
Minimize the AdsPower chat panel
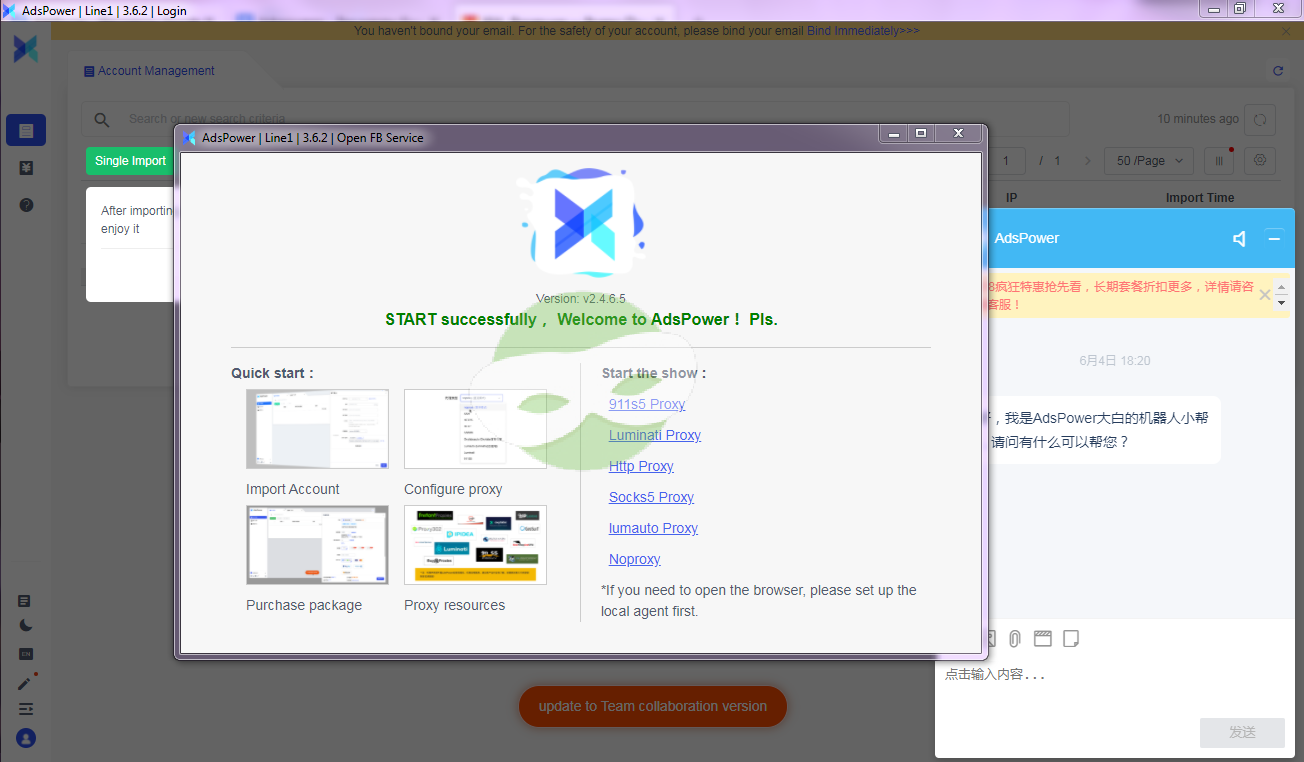pos(1274,238)
